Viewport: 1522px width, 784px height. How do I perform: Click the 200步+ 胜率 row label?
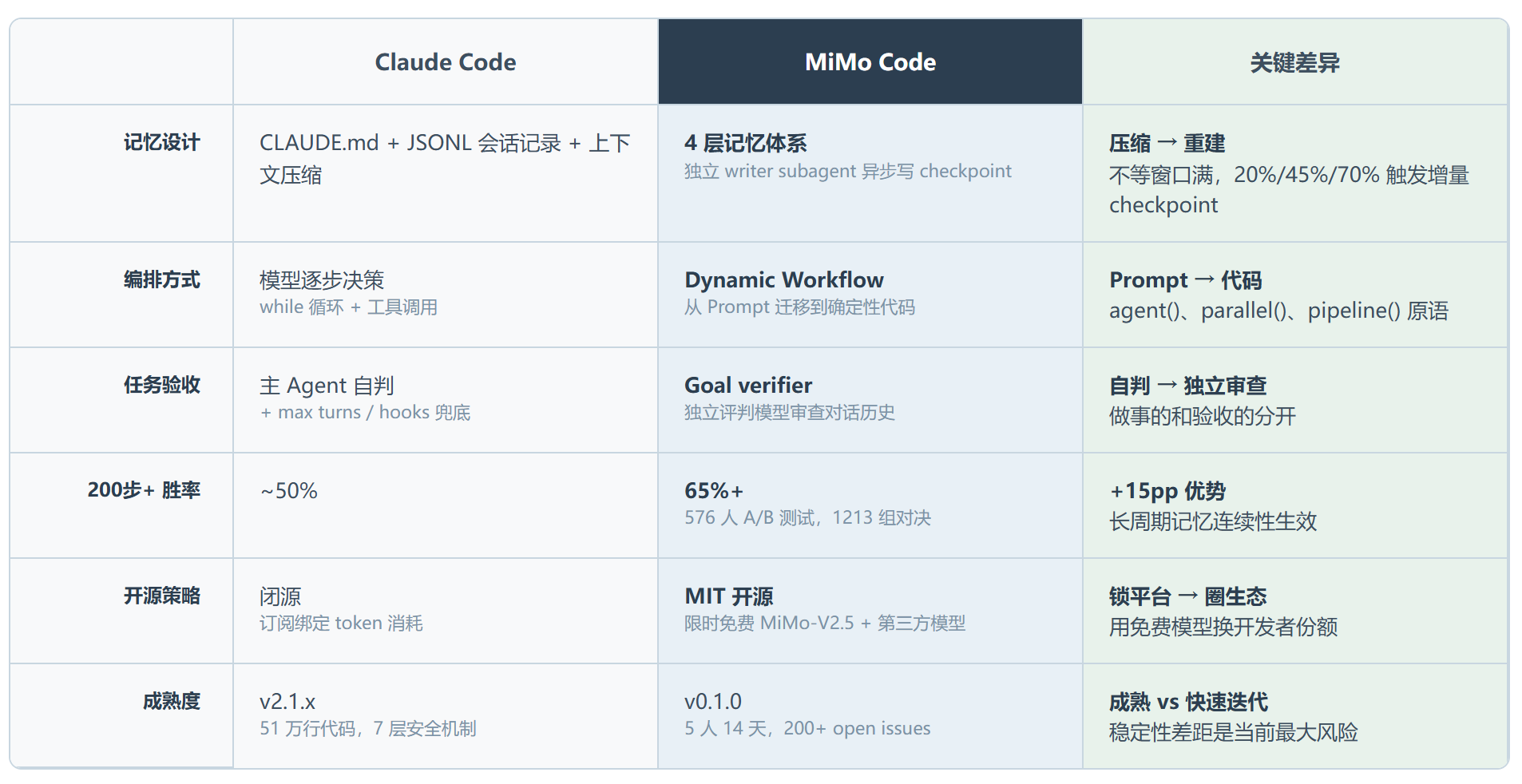click(x=144, y=490)
